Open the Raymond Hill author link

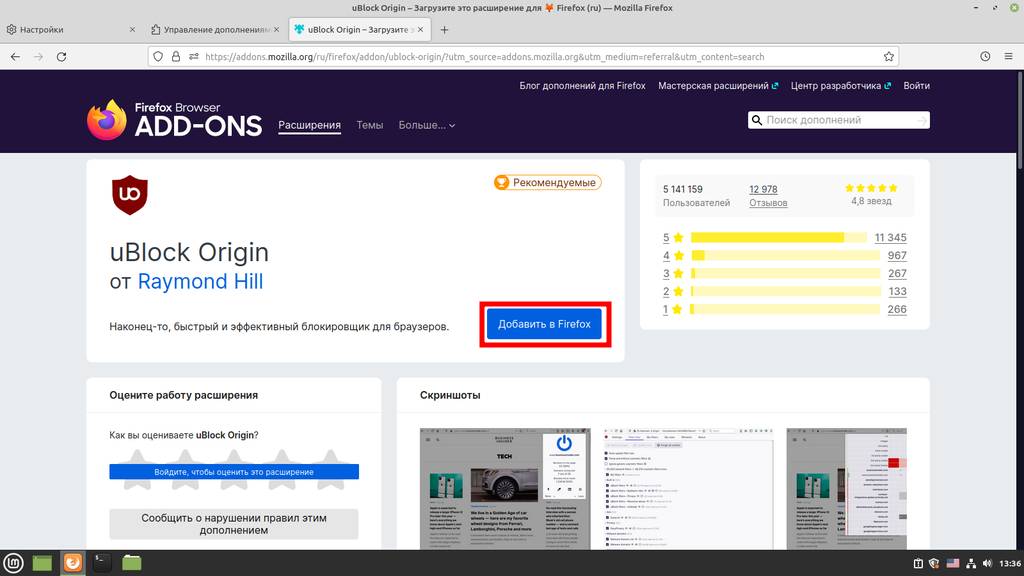click(200, 282)
